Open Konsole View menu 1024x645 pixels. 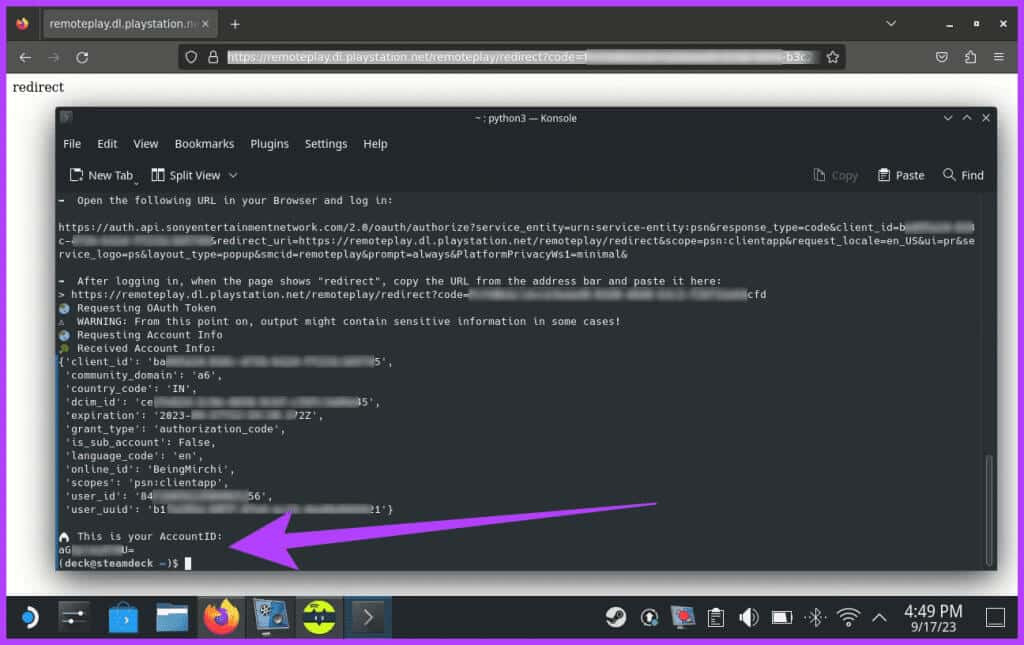click(146, 144)
